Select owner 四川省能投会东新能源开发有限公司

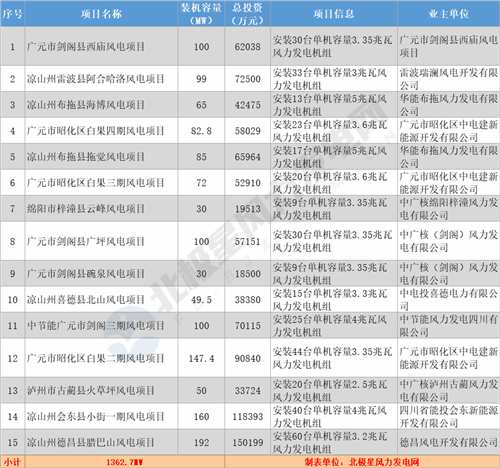[x=448, y=417]
